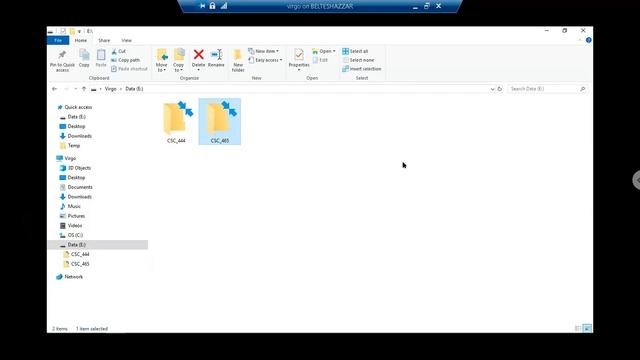The image size is (640, 360).
Task: Click Copy path in ribbon
Action: point(125,60)
